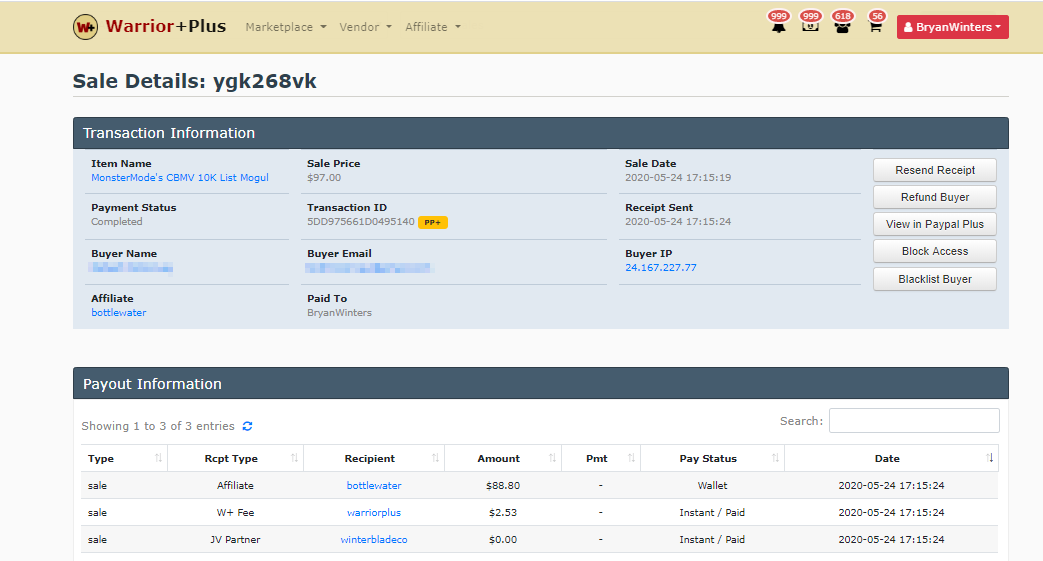Sort payout table by Amount column
This screenshot has width=1043, height=561.
click(503, 458)
